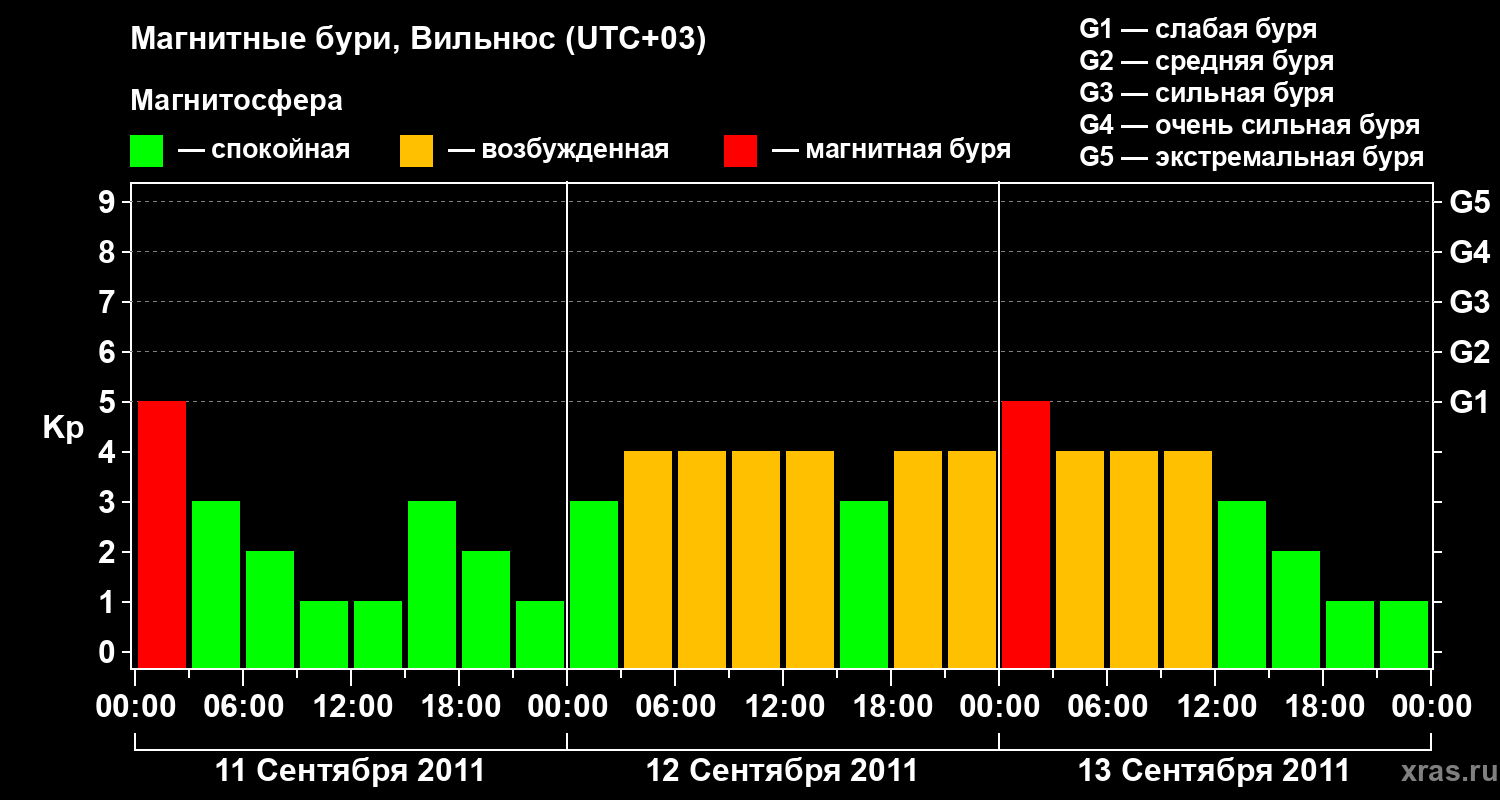This screenshot has height=800, width=1500.
Task: Click the 21:00–00:00 yellow bar on 12 September
Action: 972,560
